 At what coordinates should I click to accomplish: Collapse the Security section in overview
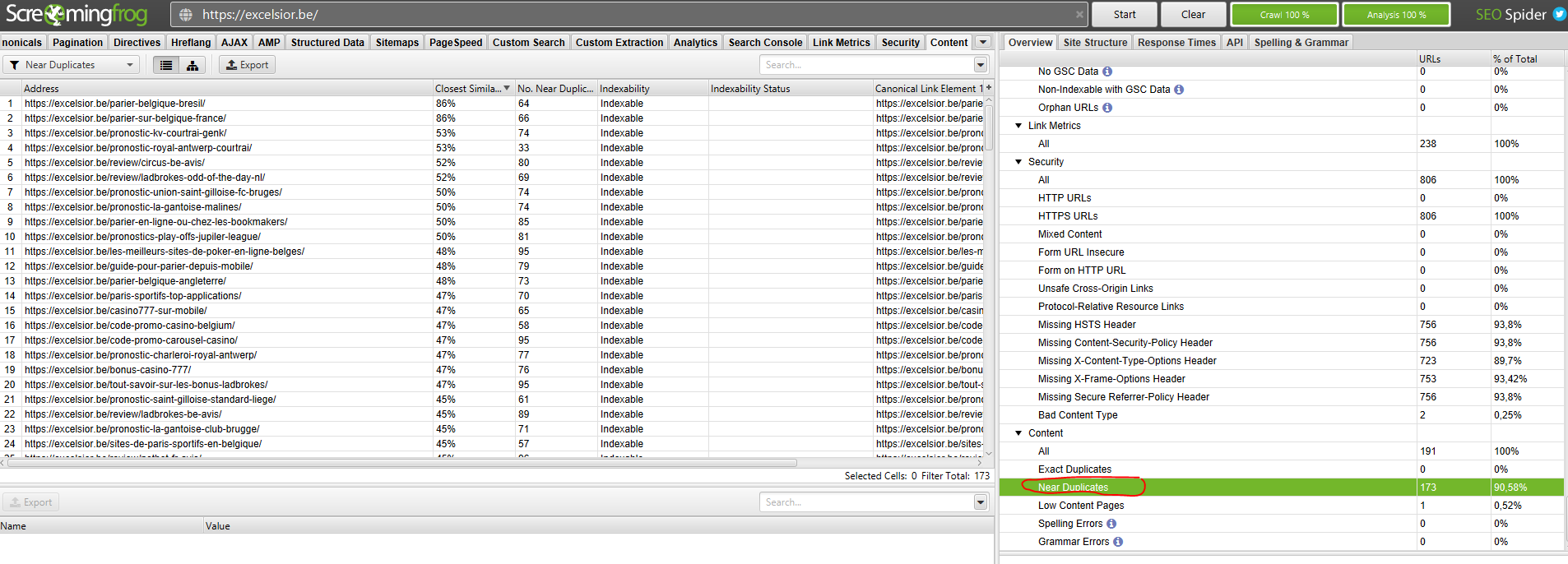pos(1018,162)
